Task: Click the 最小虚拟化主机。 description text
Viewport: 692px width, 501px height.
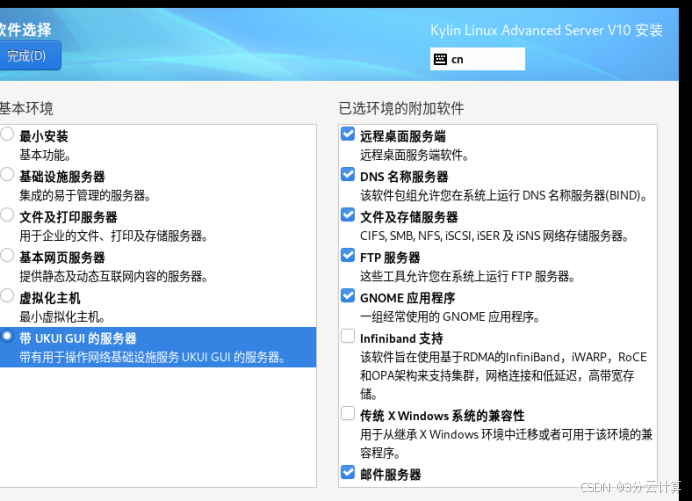Action: pyautogui.click(x=63, y=317)
